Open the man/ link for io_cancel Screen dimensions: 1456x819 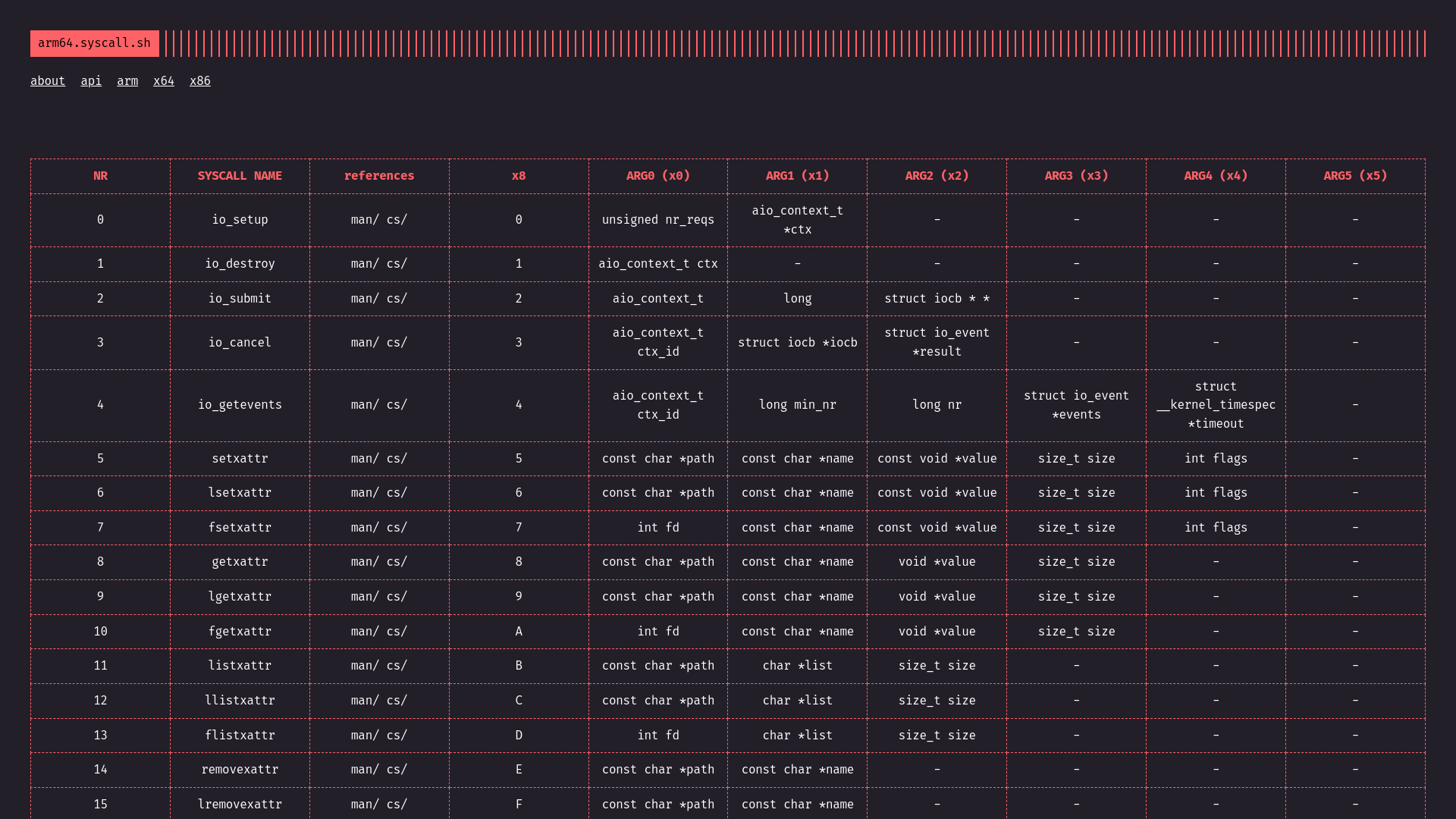366,343
